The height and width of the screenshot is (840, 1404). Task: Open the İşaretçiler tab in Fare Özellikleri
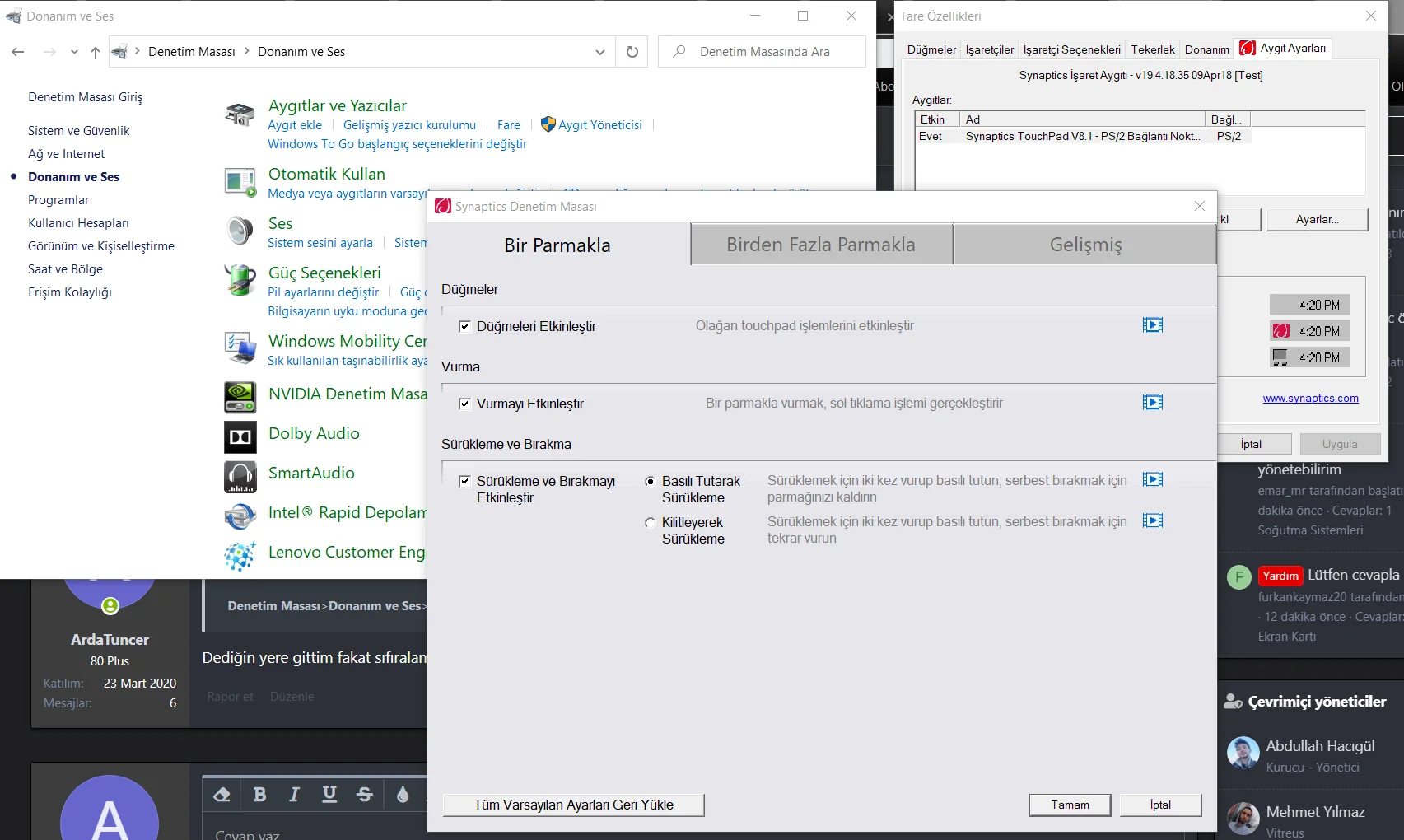(990, 49)
